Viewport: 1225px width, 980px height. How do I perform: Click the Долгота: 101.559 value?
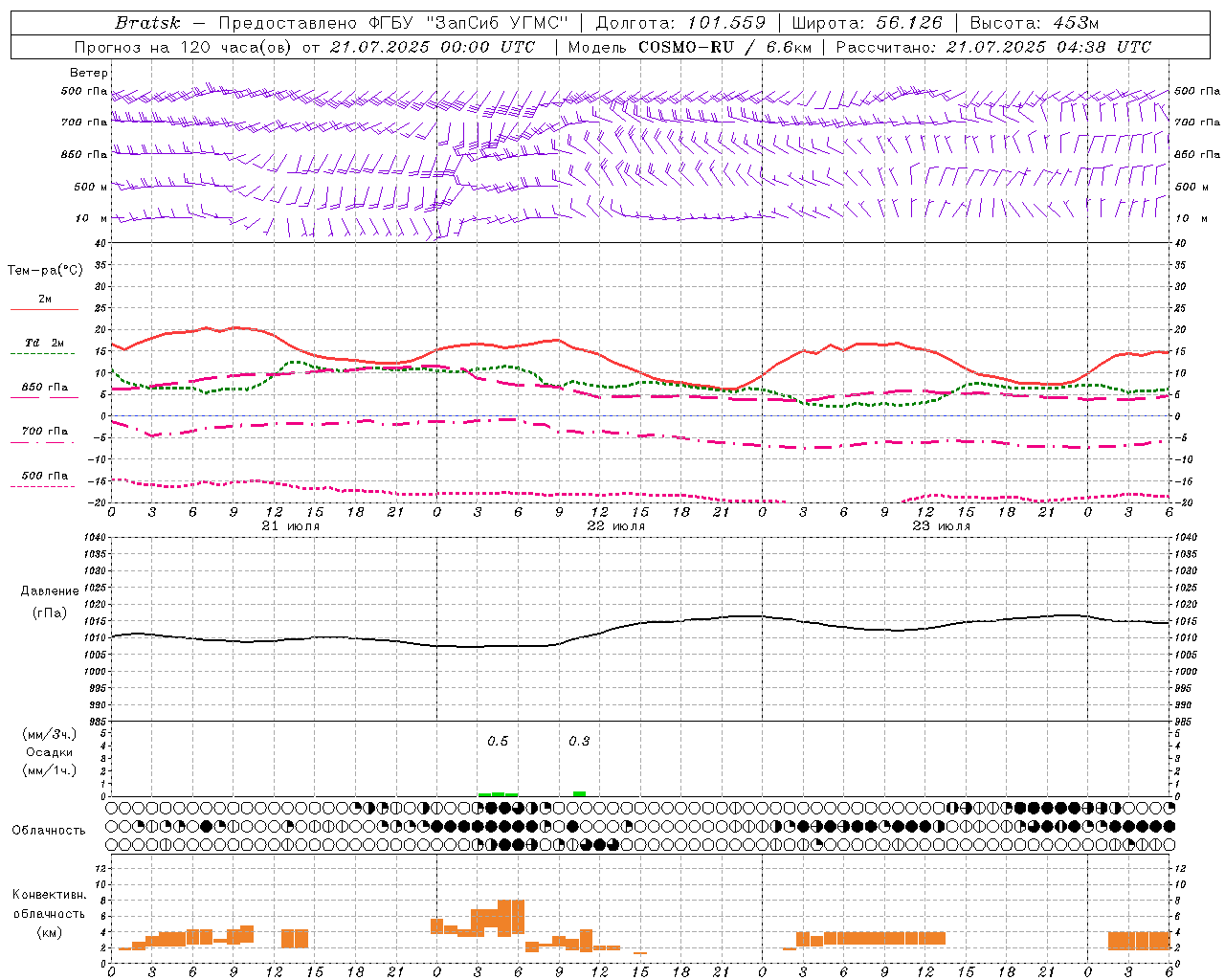[x=680, y=23]
